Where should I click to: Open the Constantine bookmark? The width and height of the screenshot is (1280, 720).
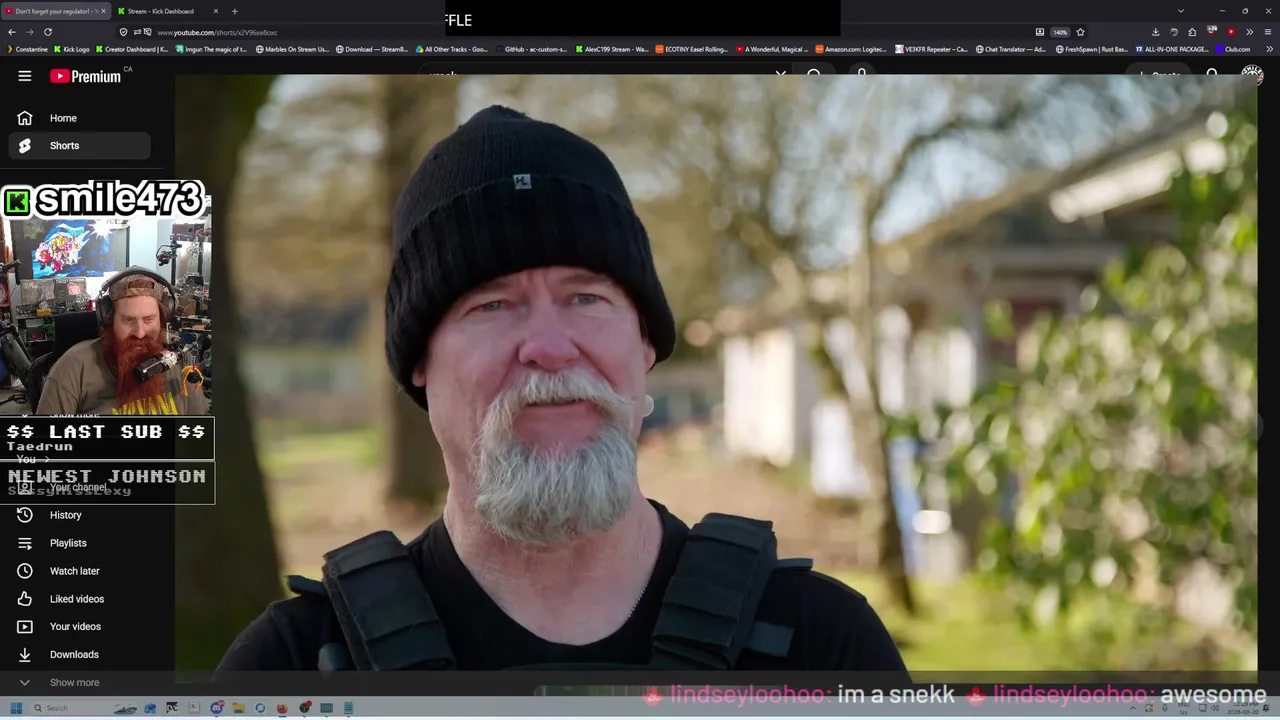27,49
